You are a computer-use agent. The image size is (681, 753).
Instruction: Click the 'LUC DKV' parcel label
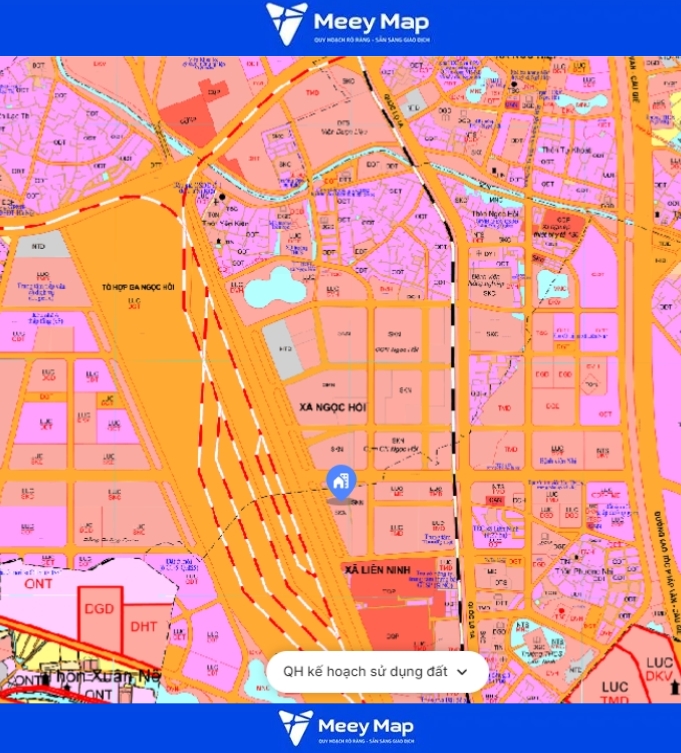click(659, 669)
